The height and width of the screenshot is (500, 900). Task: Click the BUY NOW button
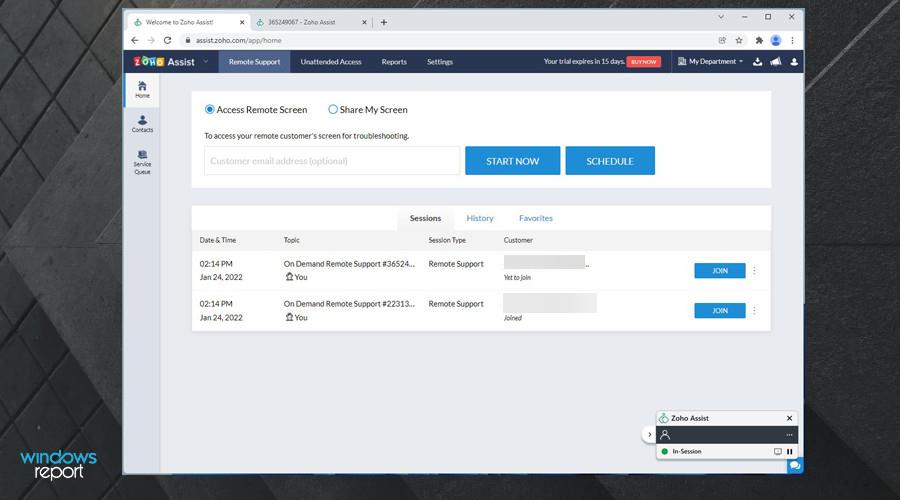pyautogui.click(x=643, y=61)
